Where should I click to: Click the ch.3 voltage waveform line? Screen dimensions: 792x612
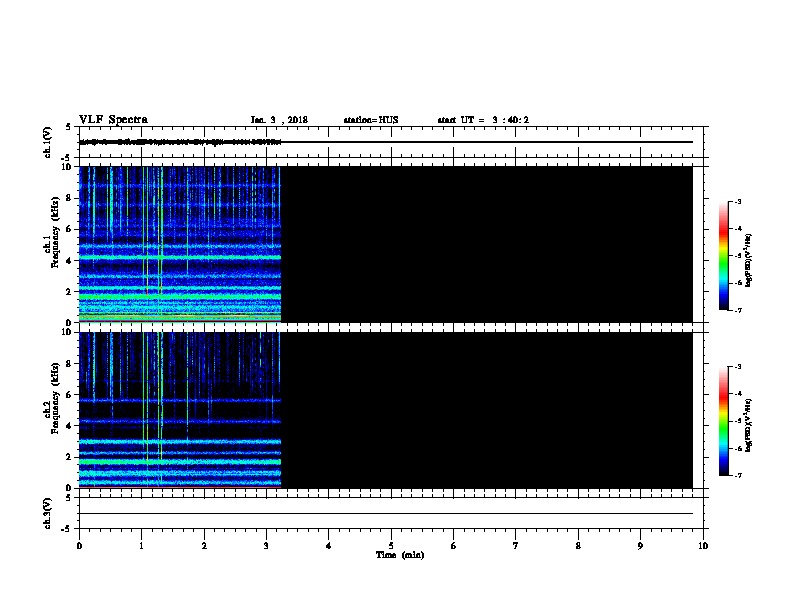[386, 514]
